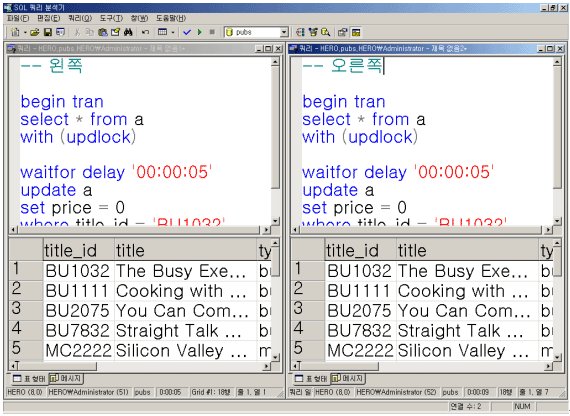
Task: Open the 쿼리(Q) menu
Action: point(80,18)
